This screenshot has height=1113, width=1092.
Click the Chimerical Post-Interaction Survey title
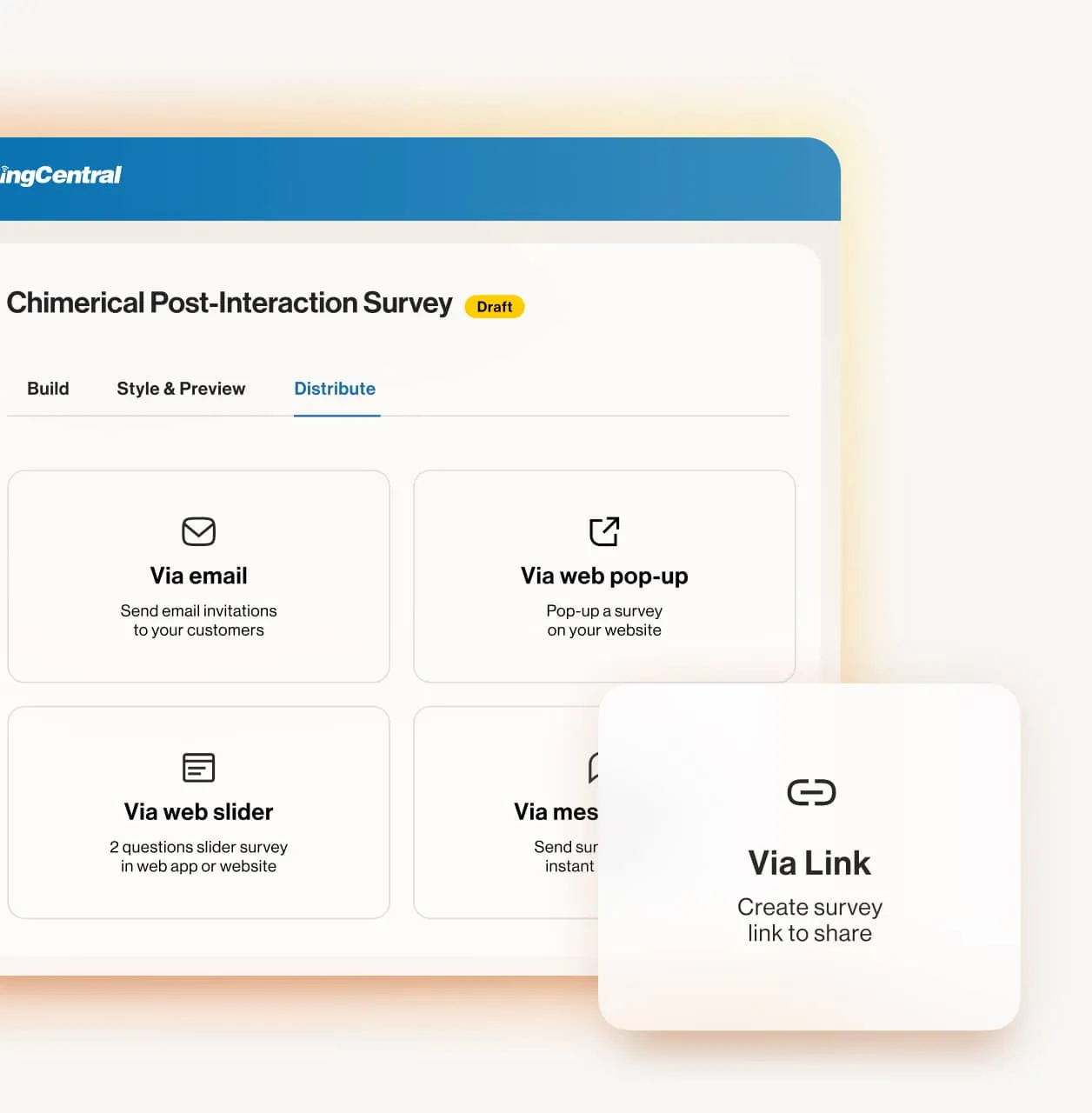[x=230, y=303]
